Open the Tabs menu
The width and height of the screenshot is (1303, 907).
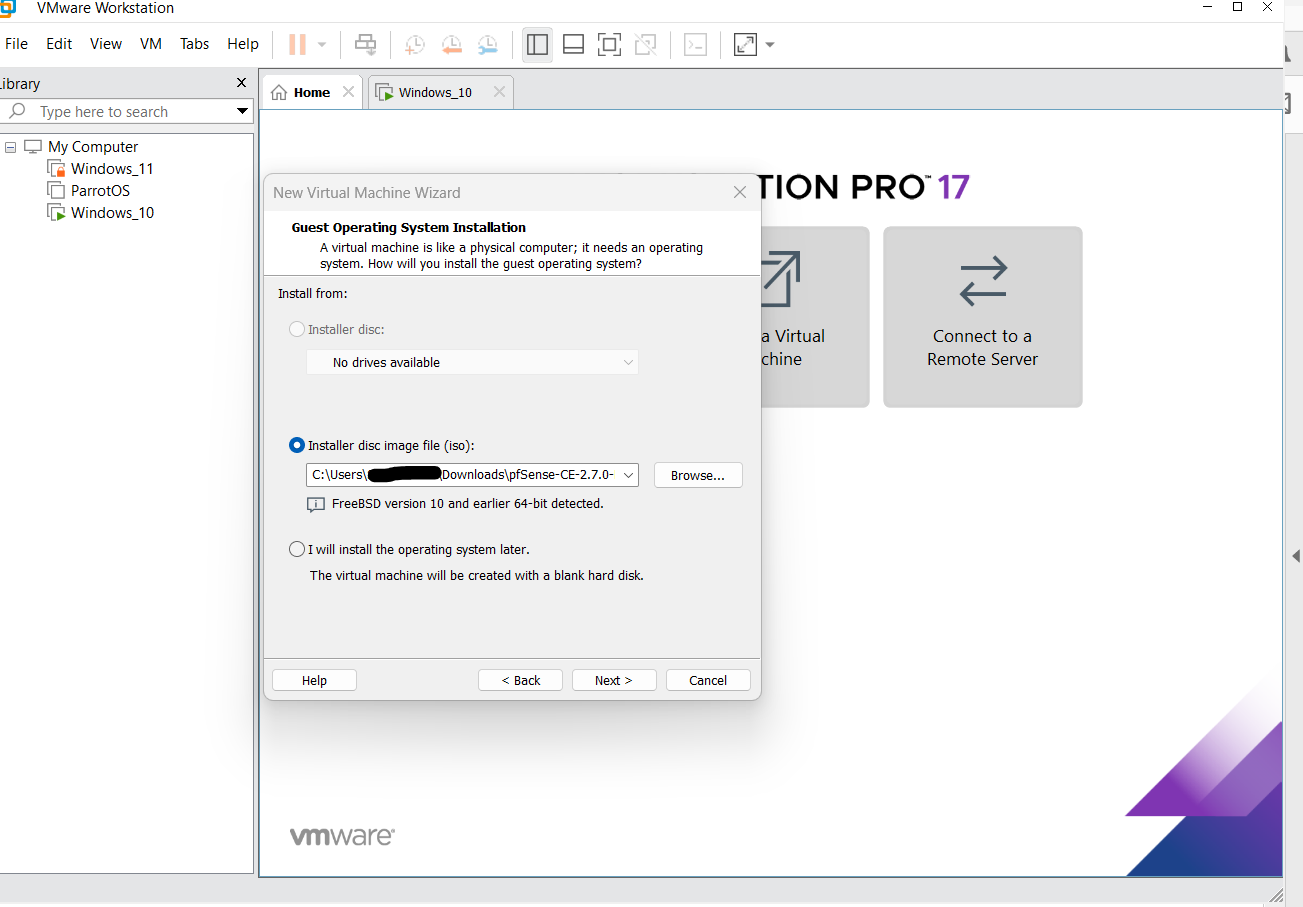pos(195,44)
